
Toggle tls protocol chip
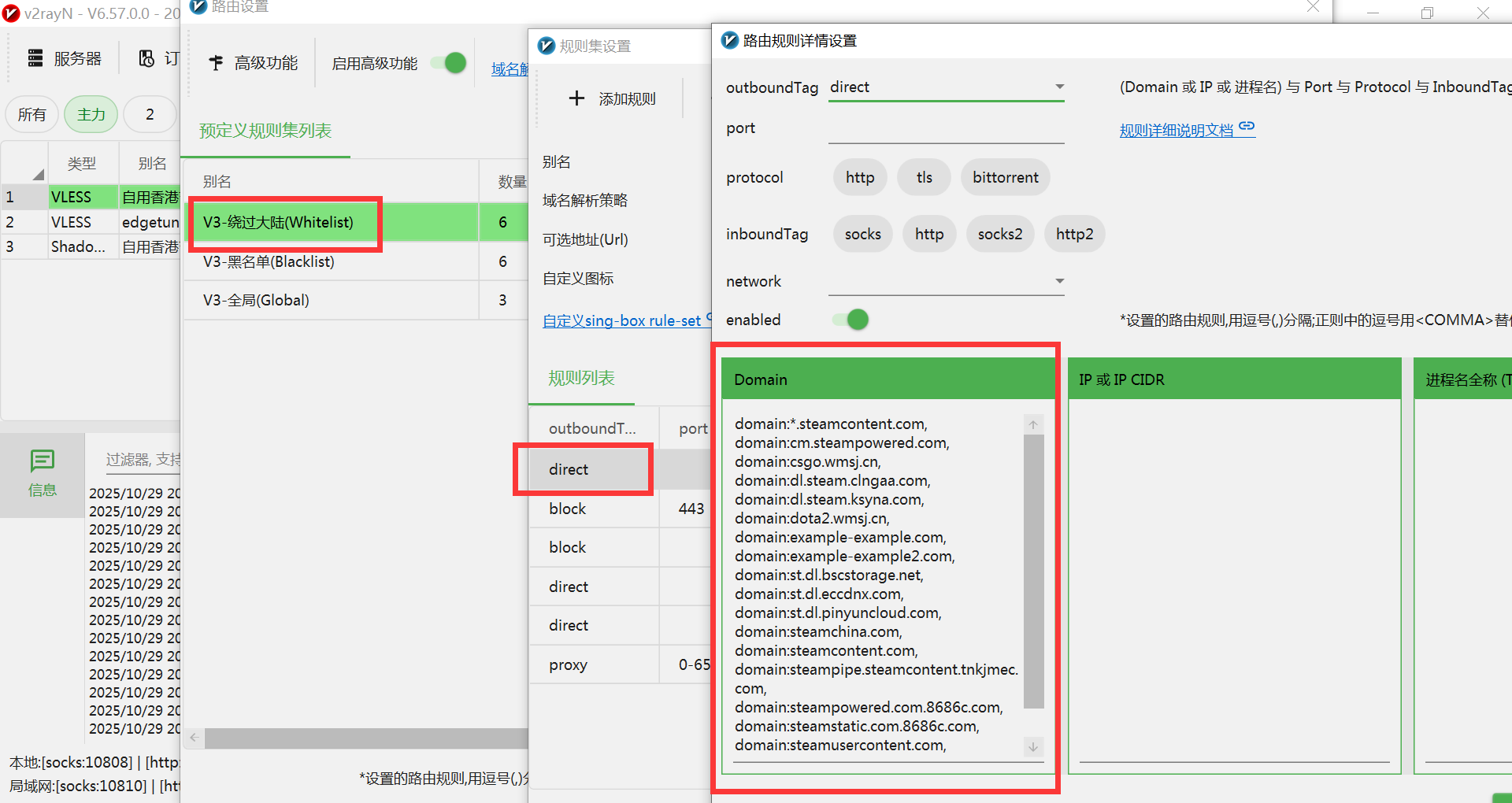click(x=925, y=177)
